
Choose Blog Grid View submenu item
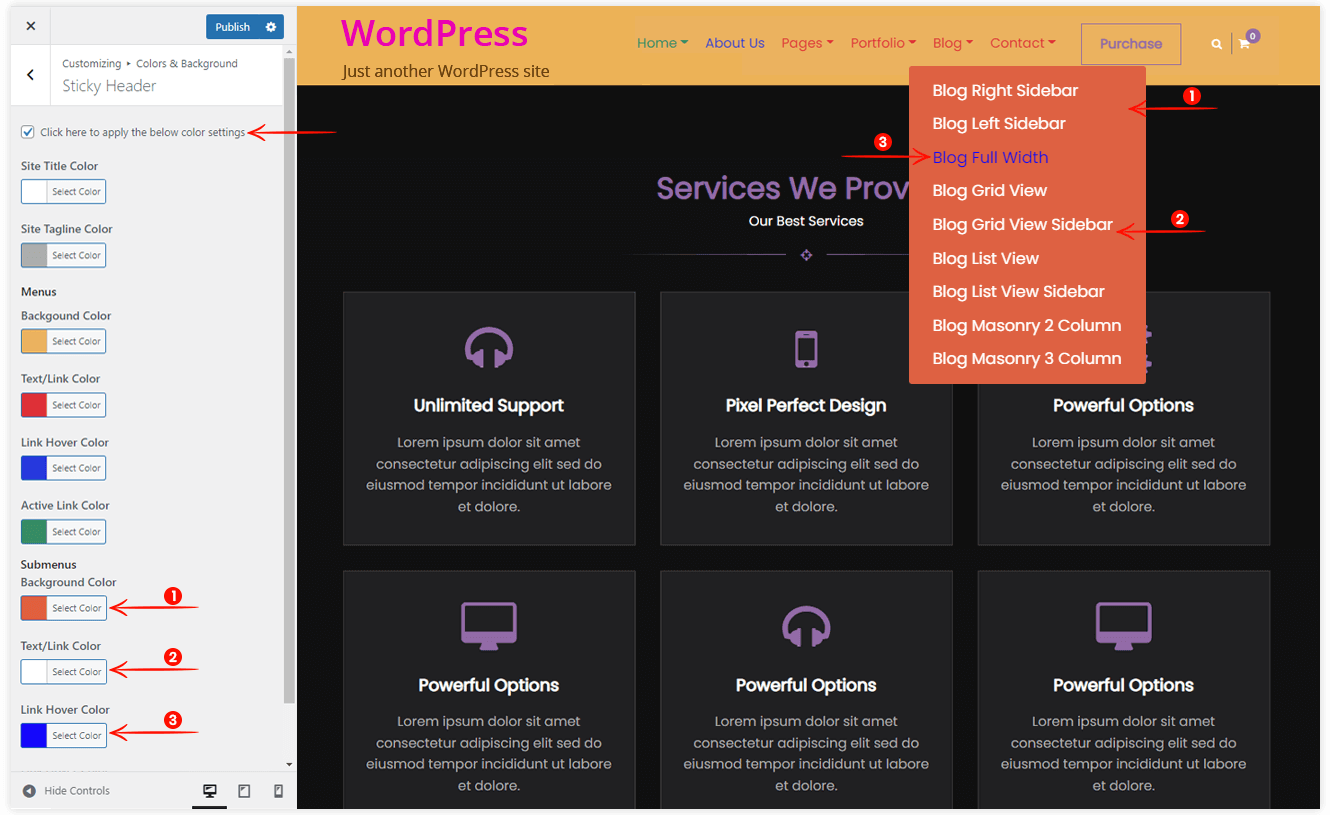coord(989,190)
